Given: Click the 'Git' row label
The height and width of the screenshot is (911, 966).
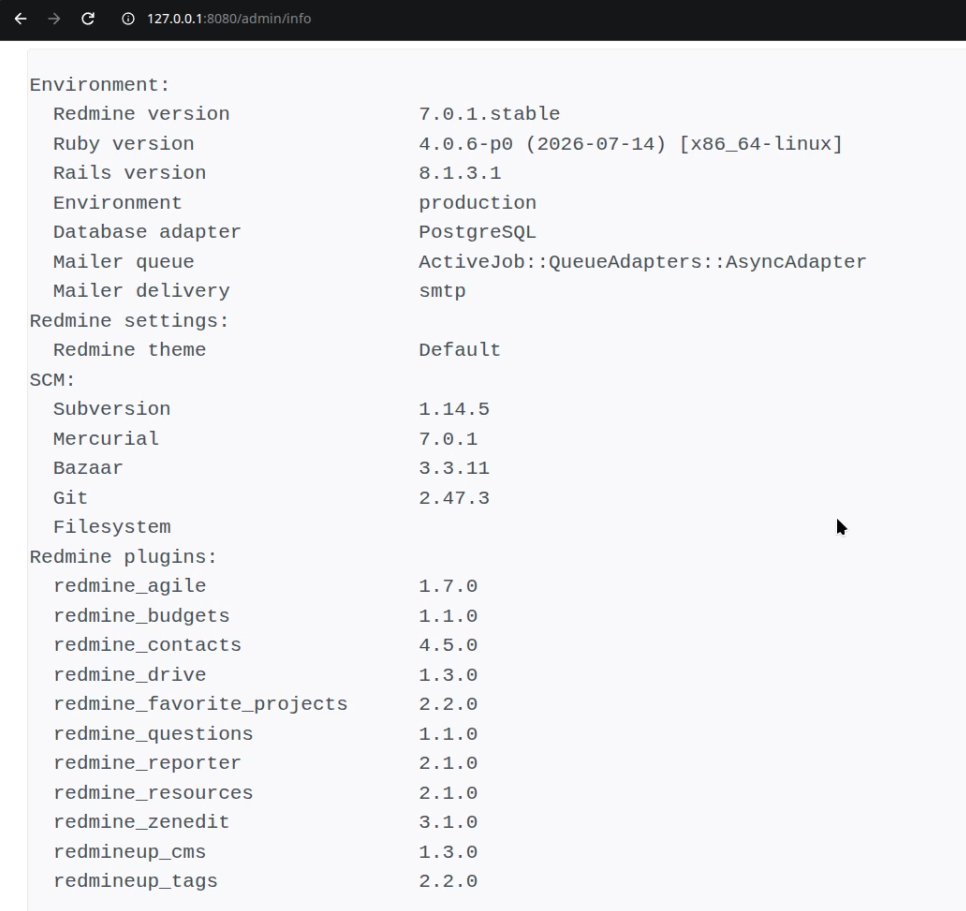Looking at the screenshot, I should [x=70, y=498].
